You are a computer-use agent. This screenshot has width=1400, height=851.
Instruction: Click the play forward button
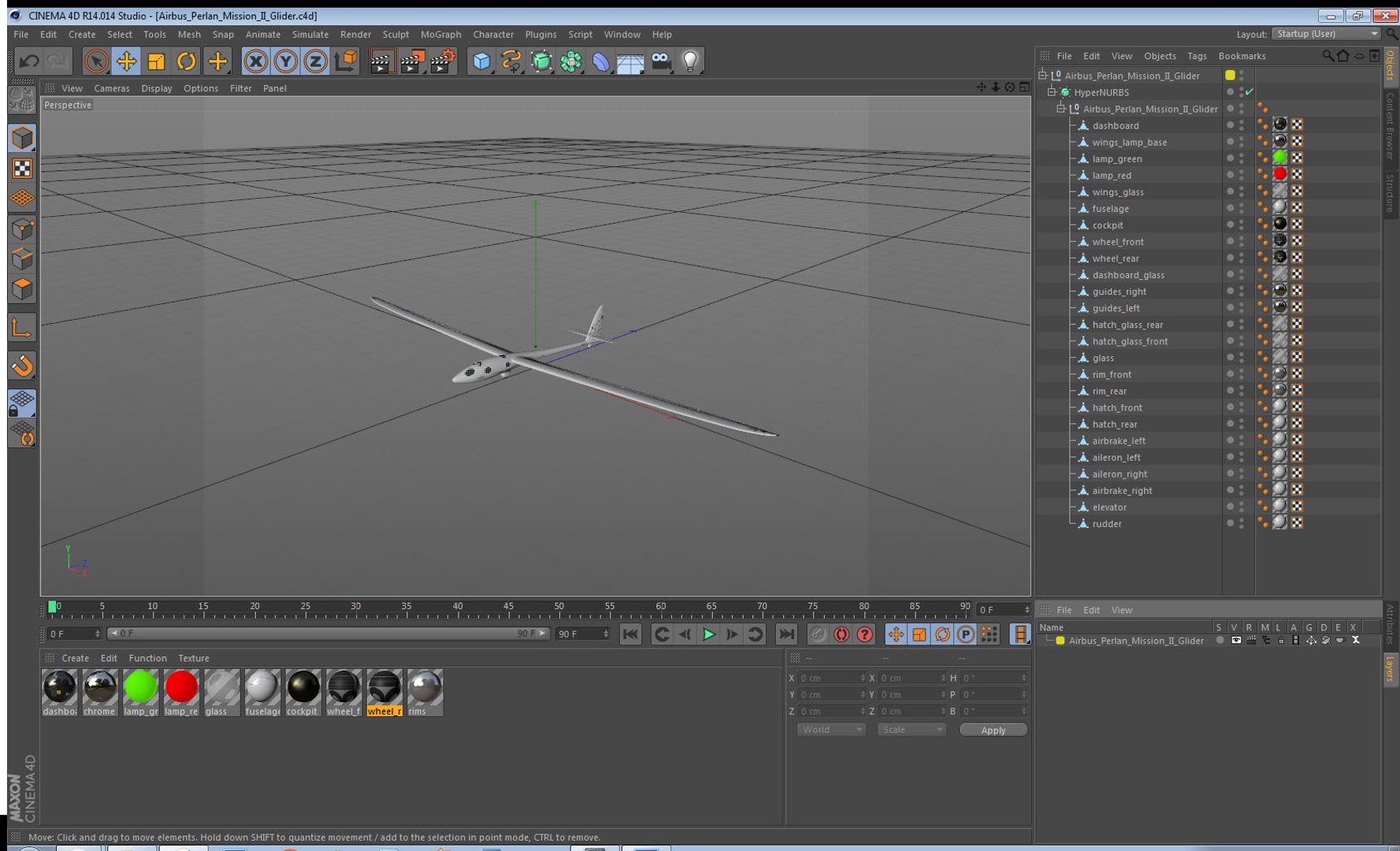click(x=709, y=634)
